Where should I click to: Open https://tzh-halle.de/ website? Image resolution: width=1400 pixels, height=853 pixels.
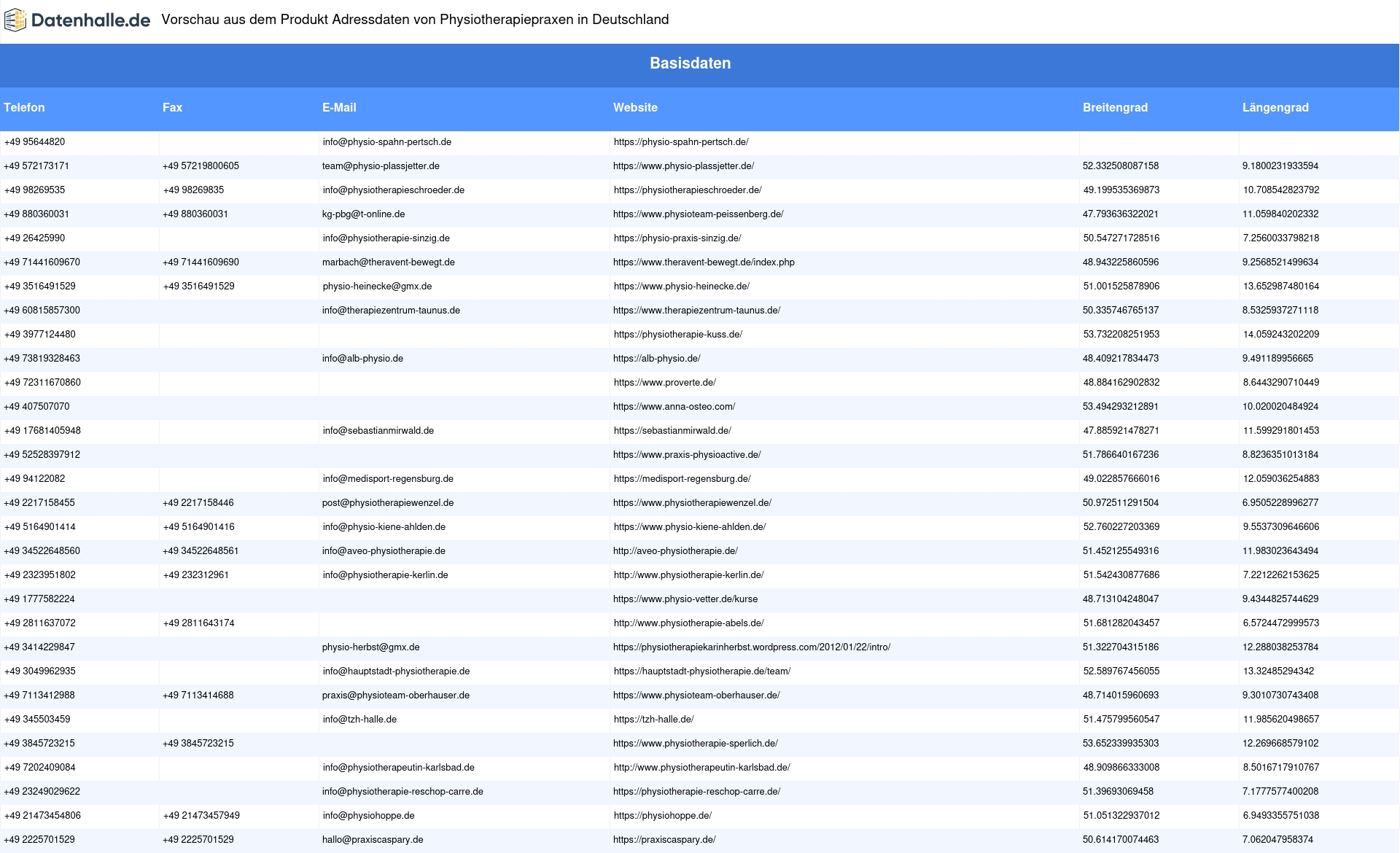(654, 720)
